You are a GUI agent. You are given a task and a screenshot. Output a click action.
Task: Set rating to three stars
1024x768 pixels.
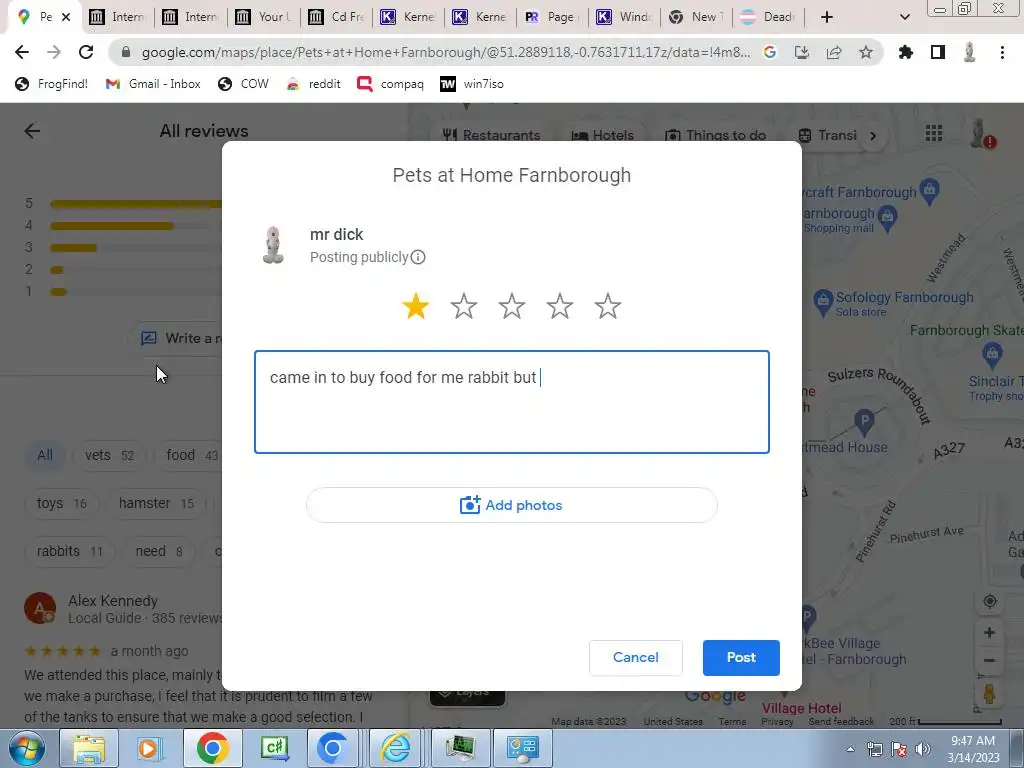pyautogui.click(x=512, y=306)
